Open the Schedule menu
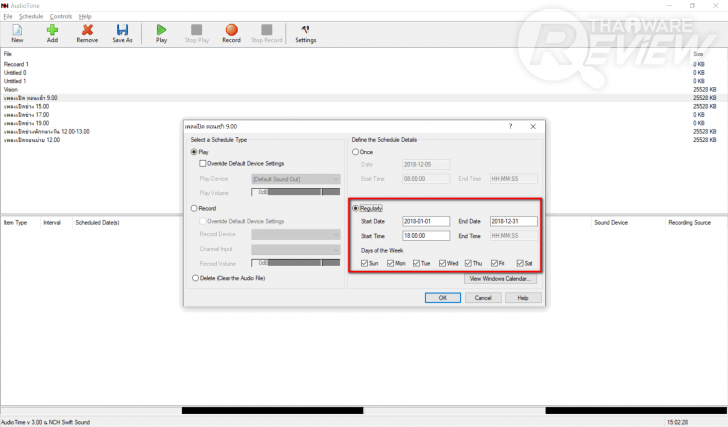 (x=31, y=16)
